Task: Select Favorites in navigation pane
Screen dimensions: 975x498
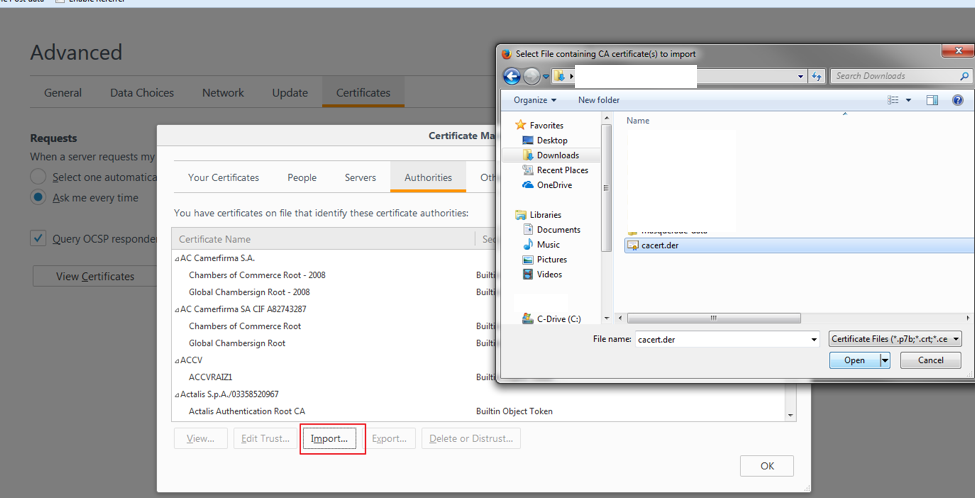Action: (x=540, y=125)
